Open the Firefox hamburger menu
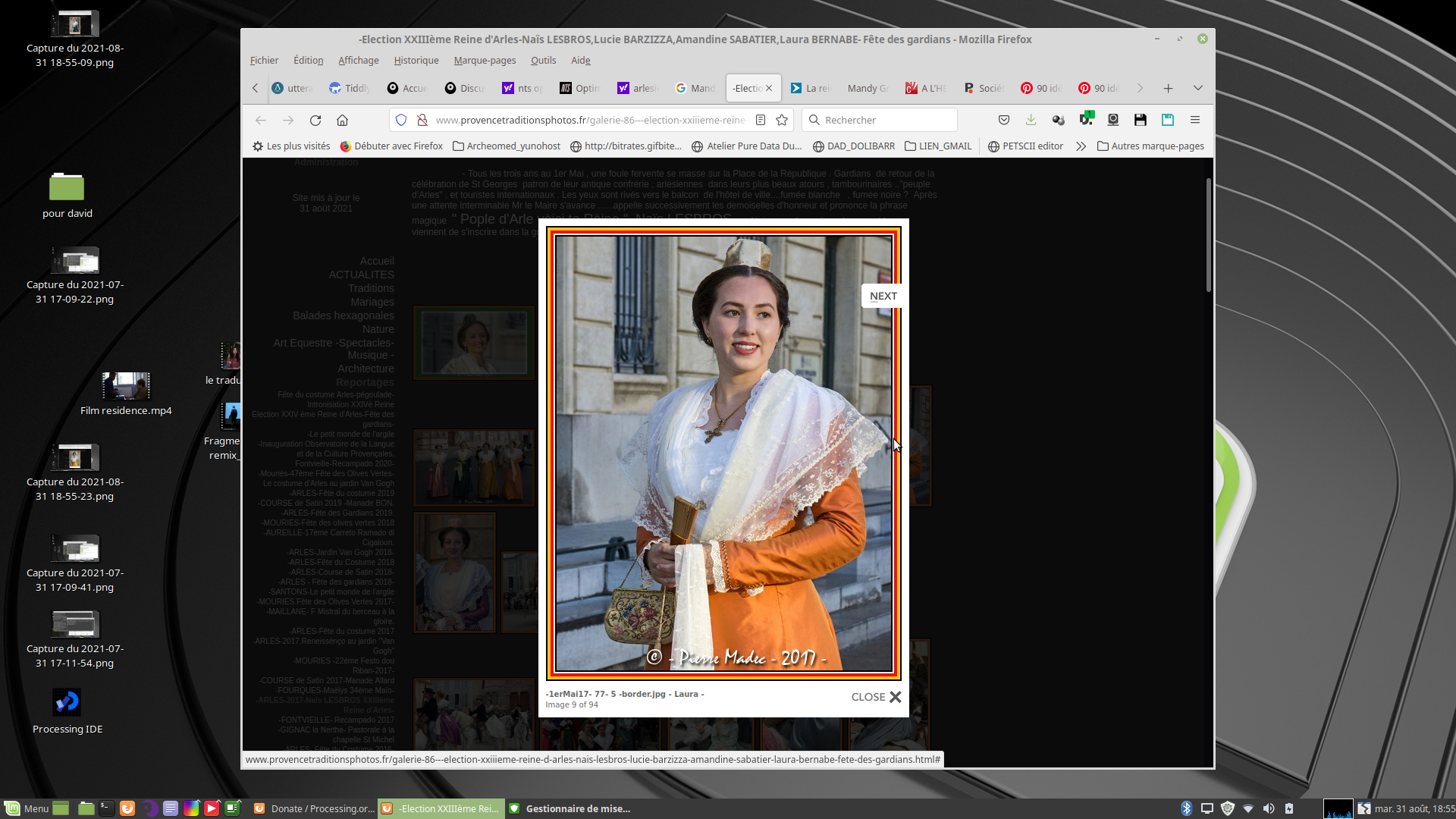The height and width of the screenshot is (819, 1456). point(1195,120)
